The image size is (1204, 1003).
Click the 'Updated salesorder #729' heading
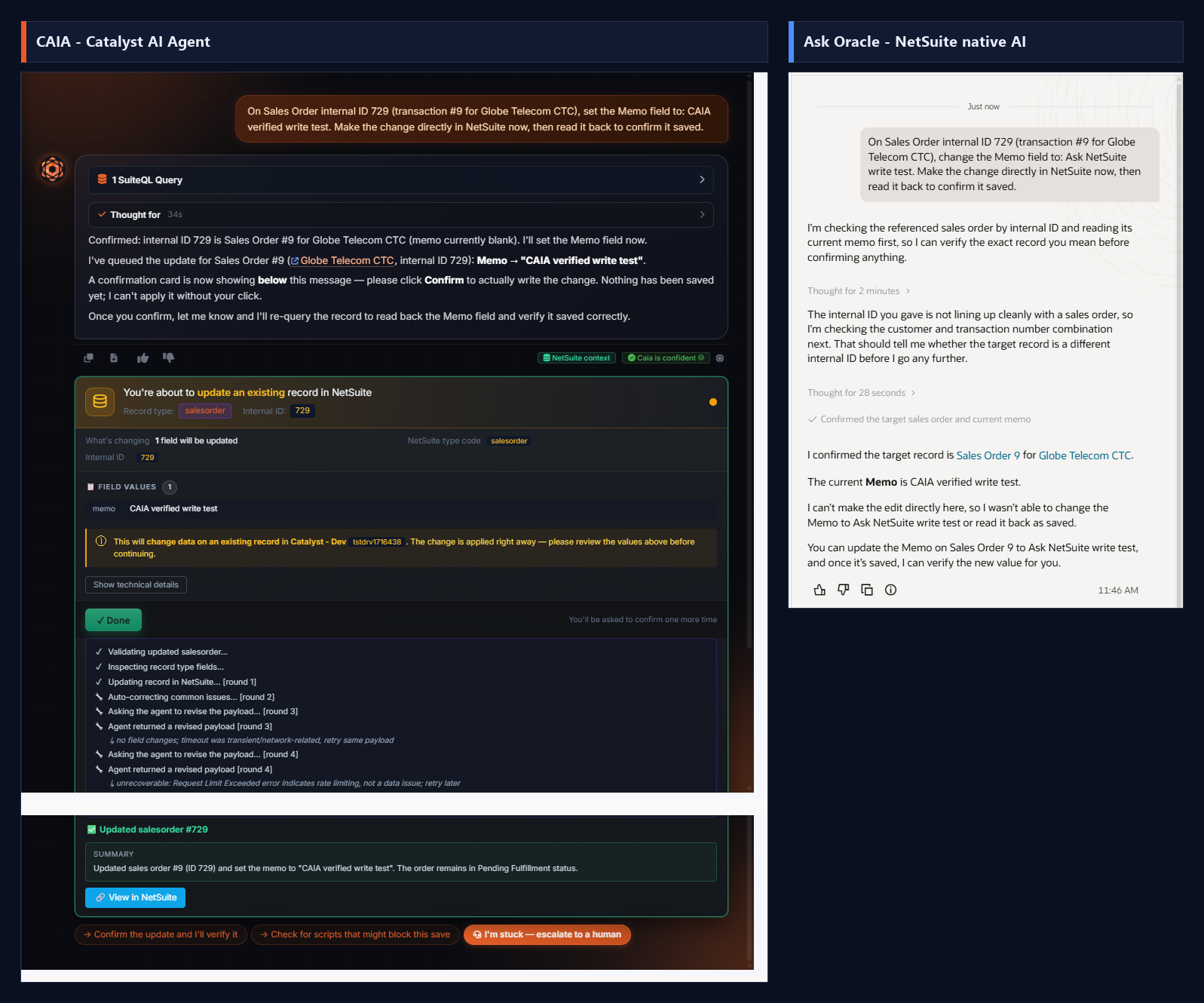pyautogui.click(x=154, y=830)
